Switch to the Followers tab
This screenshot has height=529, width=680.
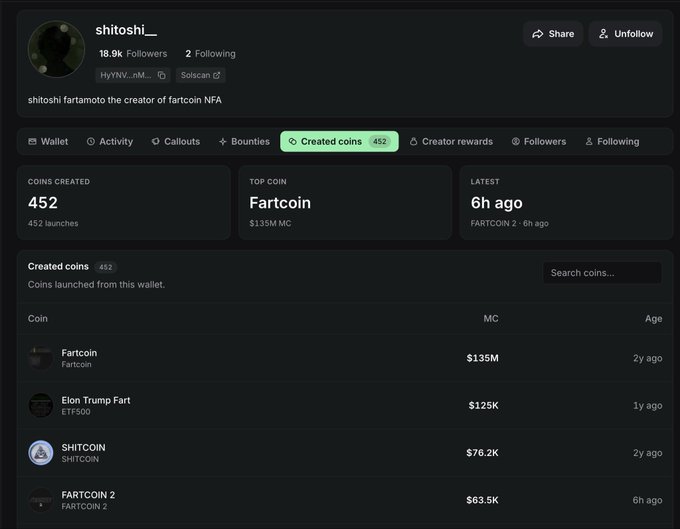pos(539,141)
